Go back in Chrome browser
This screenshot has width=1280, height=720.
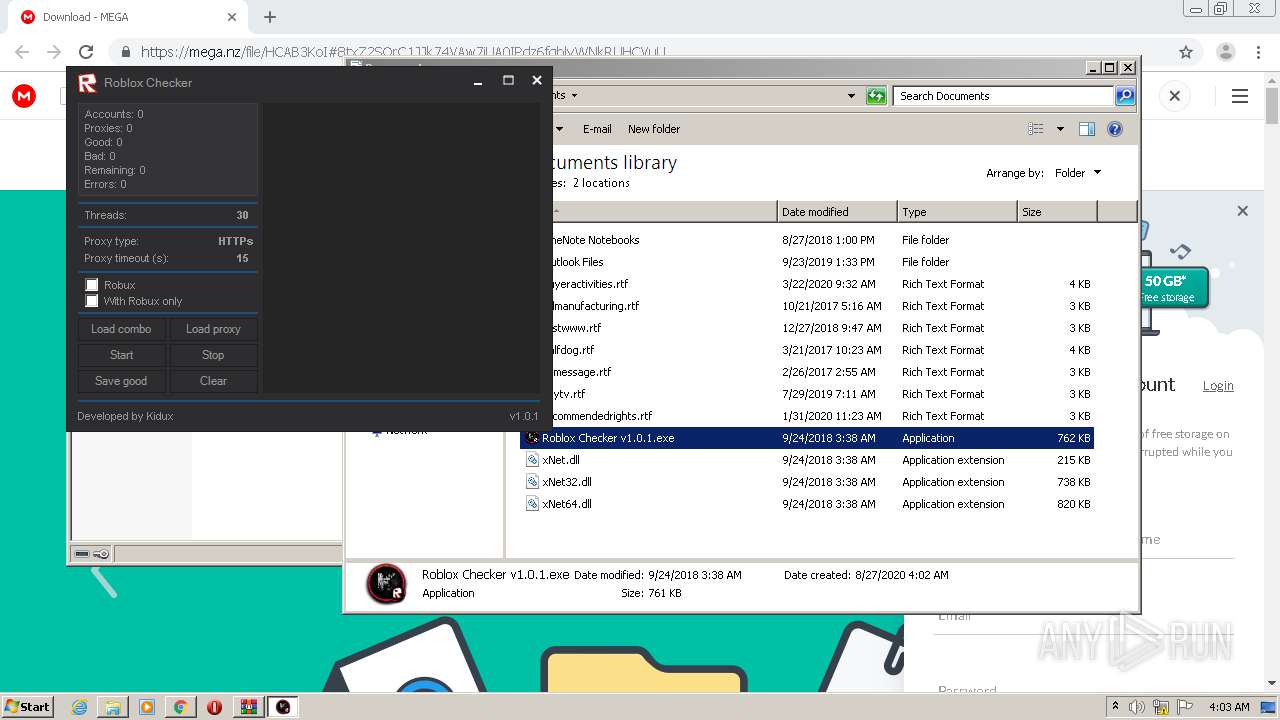click(x=22, y=52)
